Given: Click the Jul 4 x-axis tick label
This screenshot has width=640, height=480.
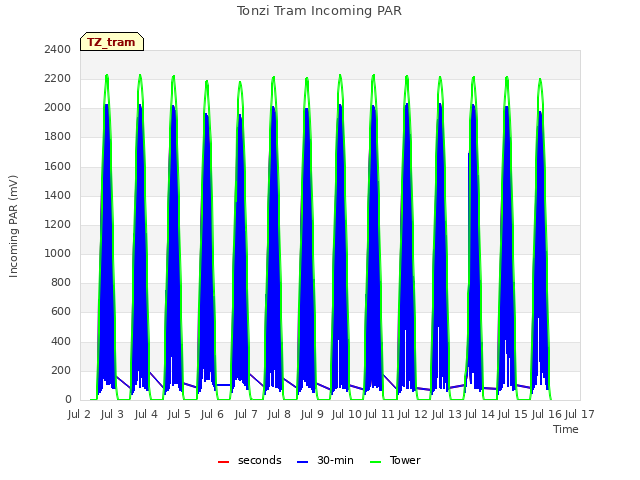Looking at the screenshot, I should (x=146, y=414).
